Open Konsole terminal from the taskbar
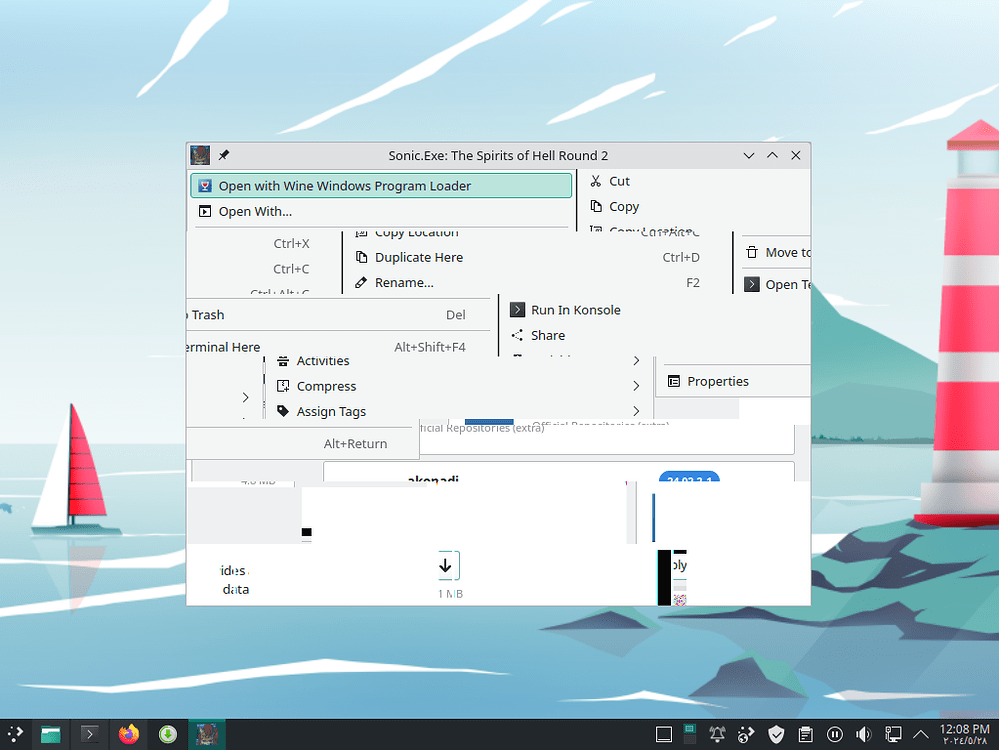 click(x=90, y=735)
